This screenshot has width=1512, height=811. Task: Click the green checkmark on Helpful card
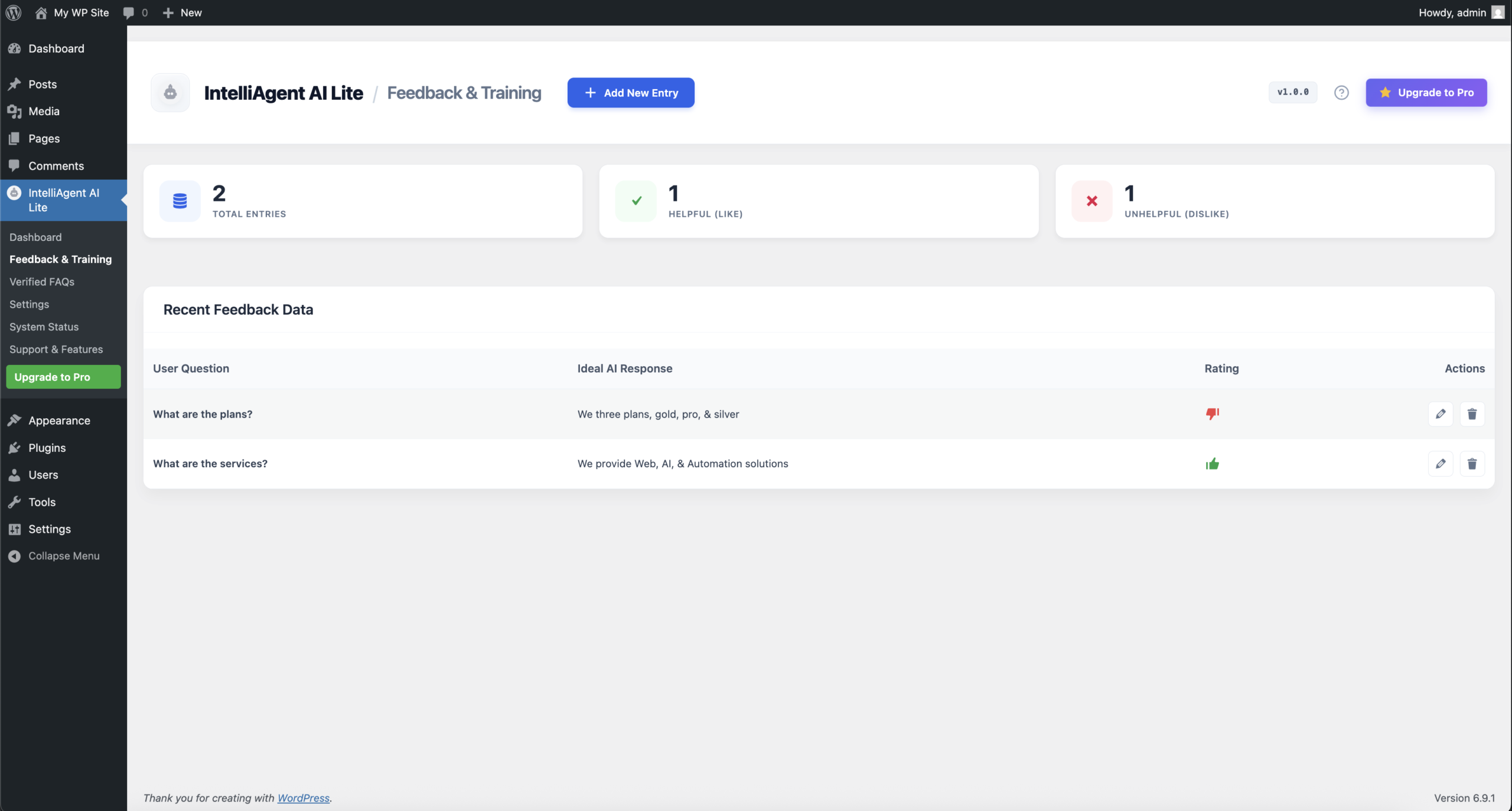635,201
